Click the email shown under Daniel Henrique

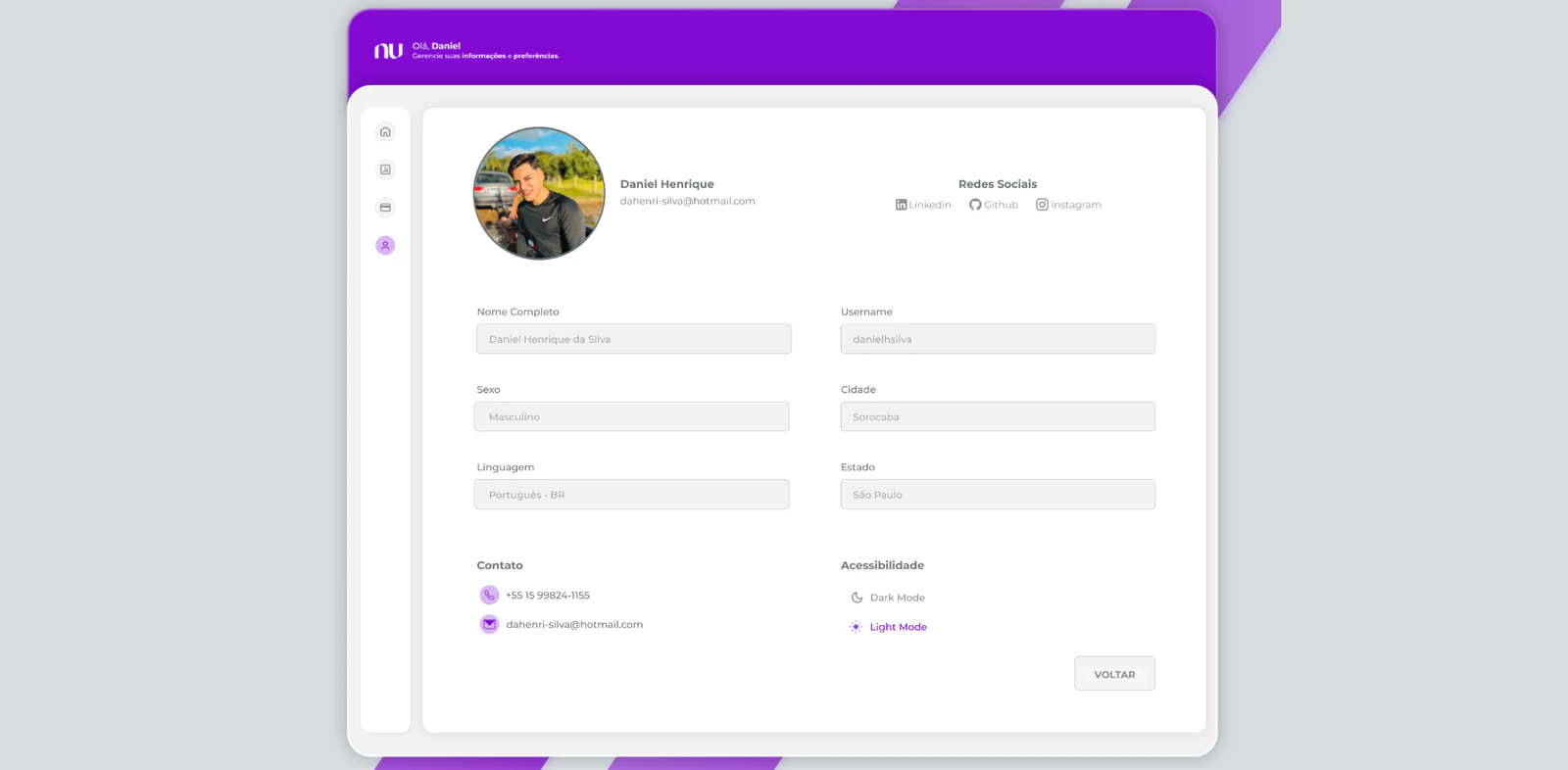coord(688,201)
